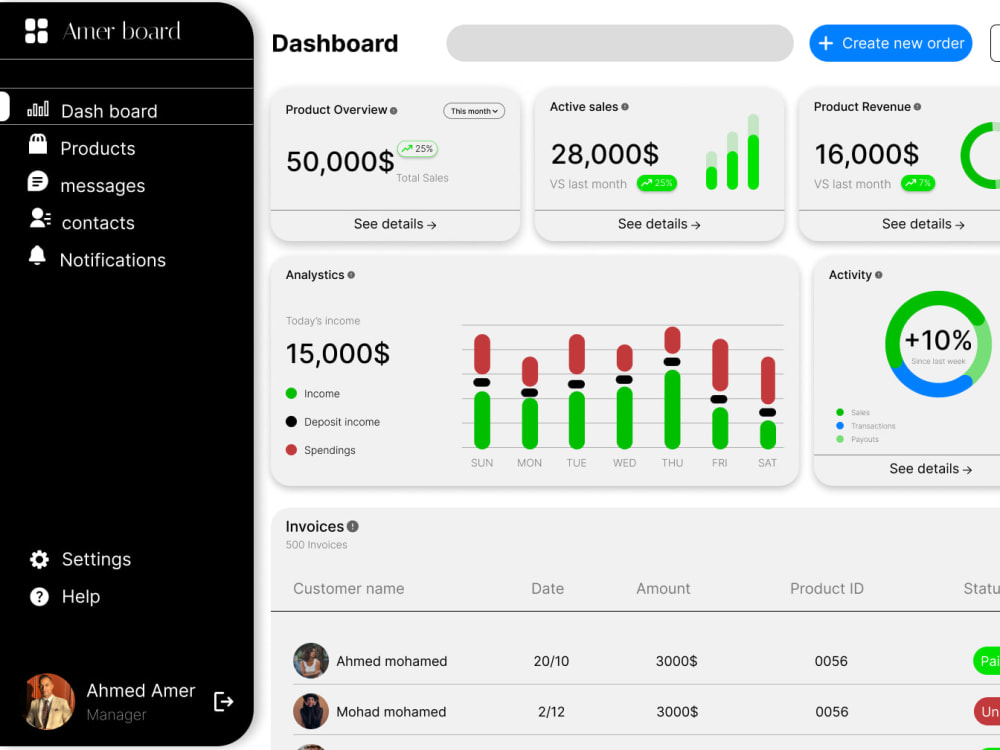Click the THU bar in Analystics chart
The height and width of the screenshot is (750, 1000).
tap(672, 388)
